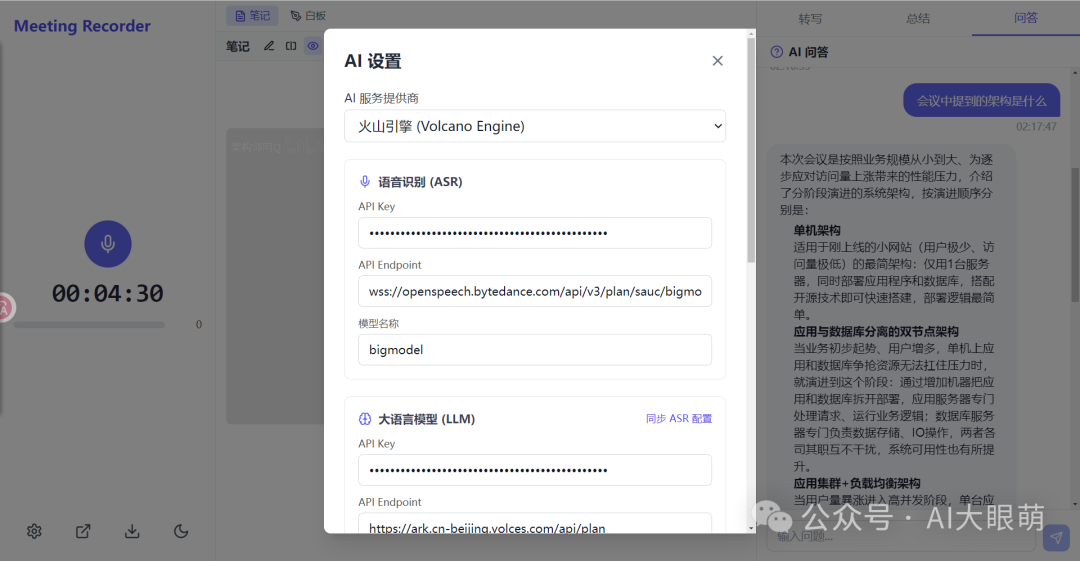Screen dimensions: 1080x561
Task: Switch to the 问答 tab
Action: click(x=1026, y=18)
